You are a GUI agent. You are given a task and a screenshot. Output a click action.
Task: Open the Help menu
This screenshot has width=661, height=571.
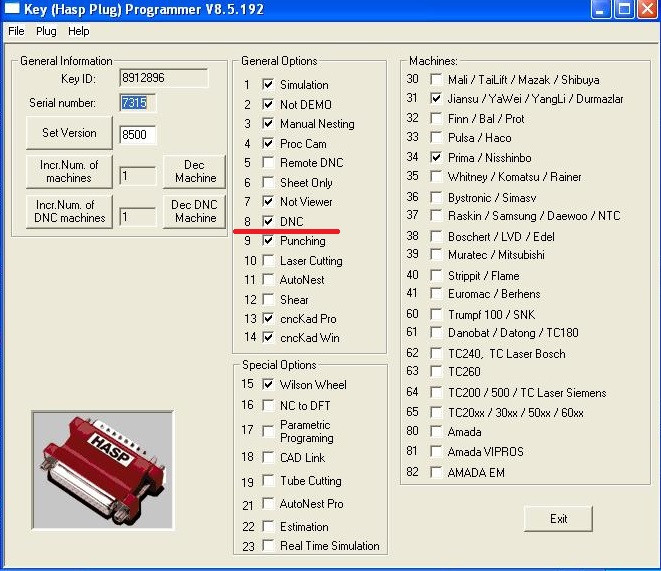pos(79,31)
